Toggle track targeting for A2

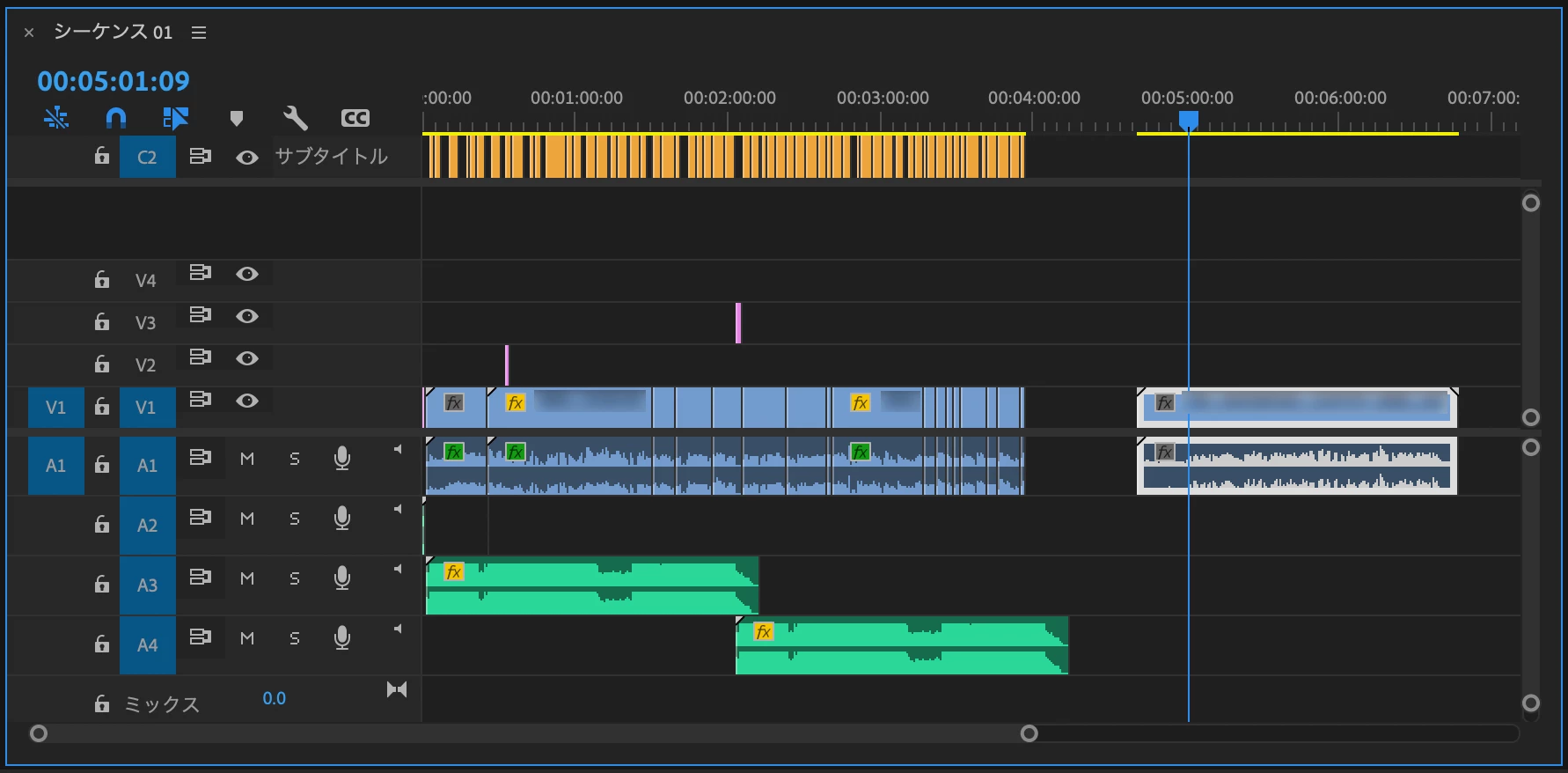(148, 526)
